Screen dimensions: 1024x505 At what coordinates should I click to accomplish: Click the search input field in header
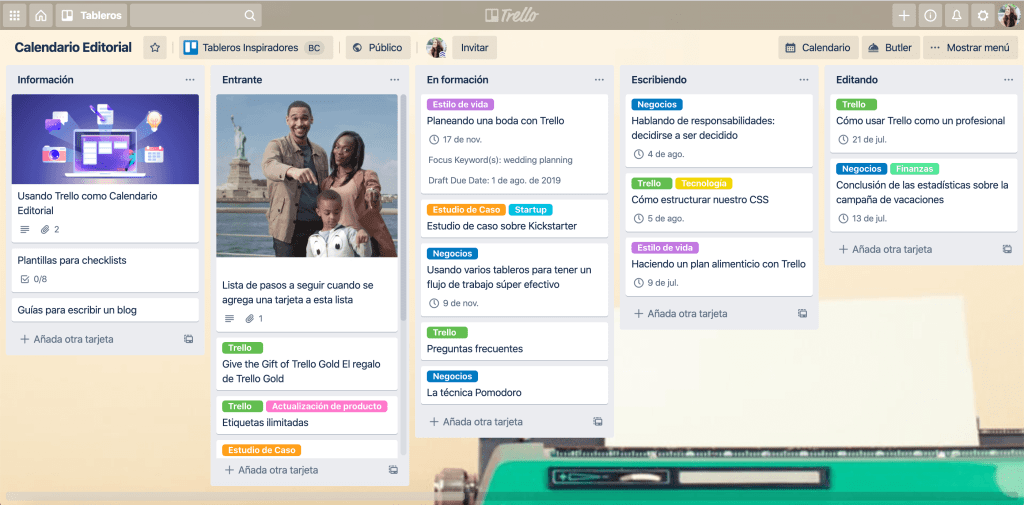coord(195,15)
